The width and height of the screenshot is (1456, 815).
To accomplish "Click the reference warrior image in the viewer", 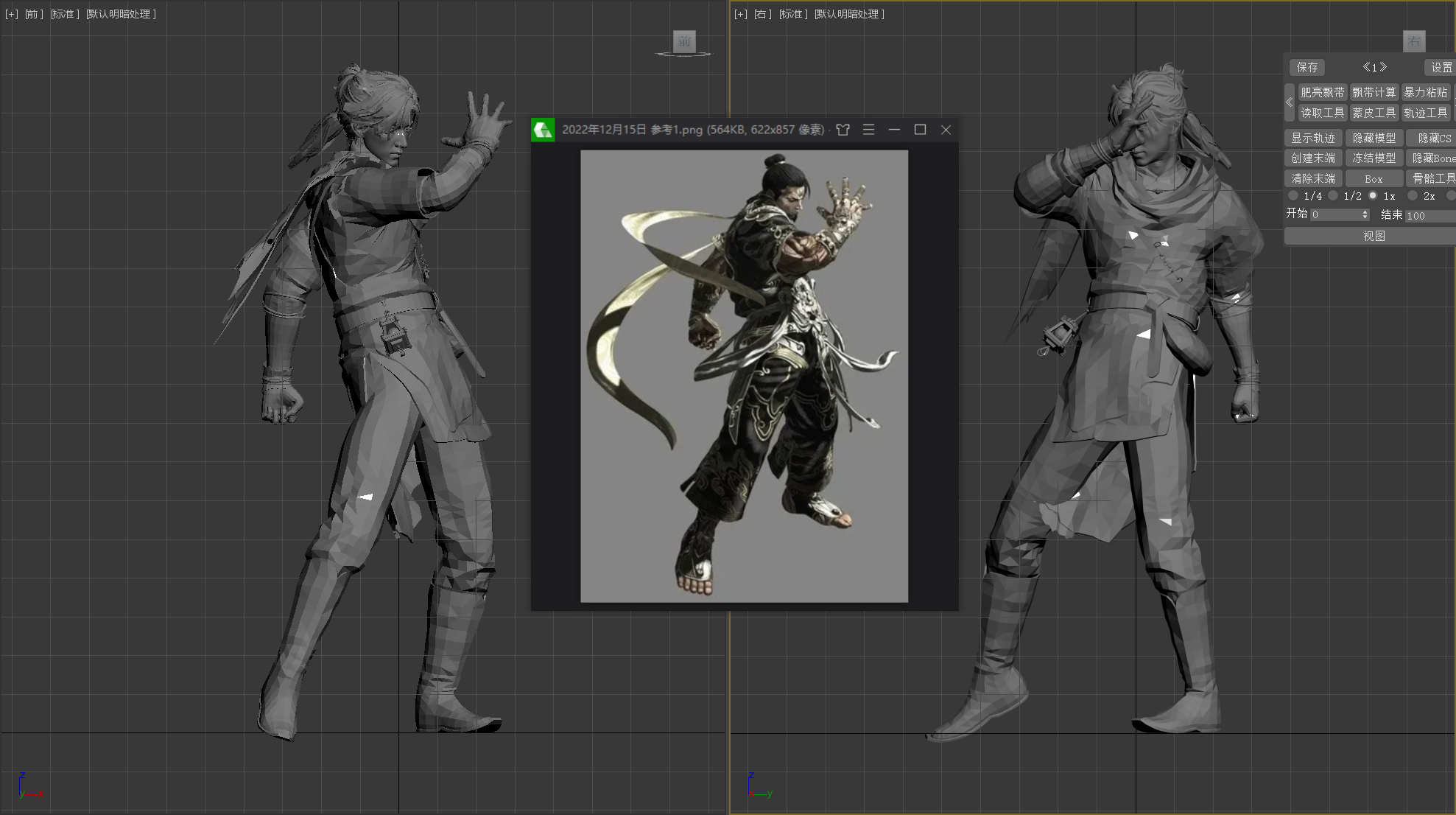I will (x=744, y=376).
